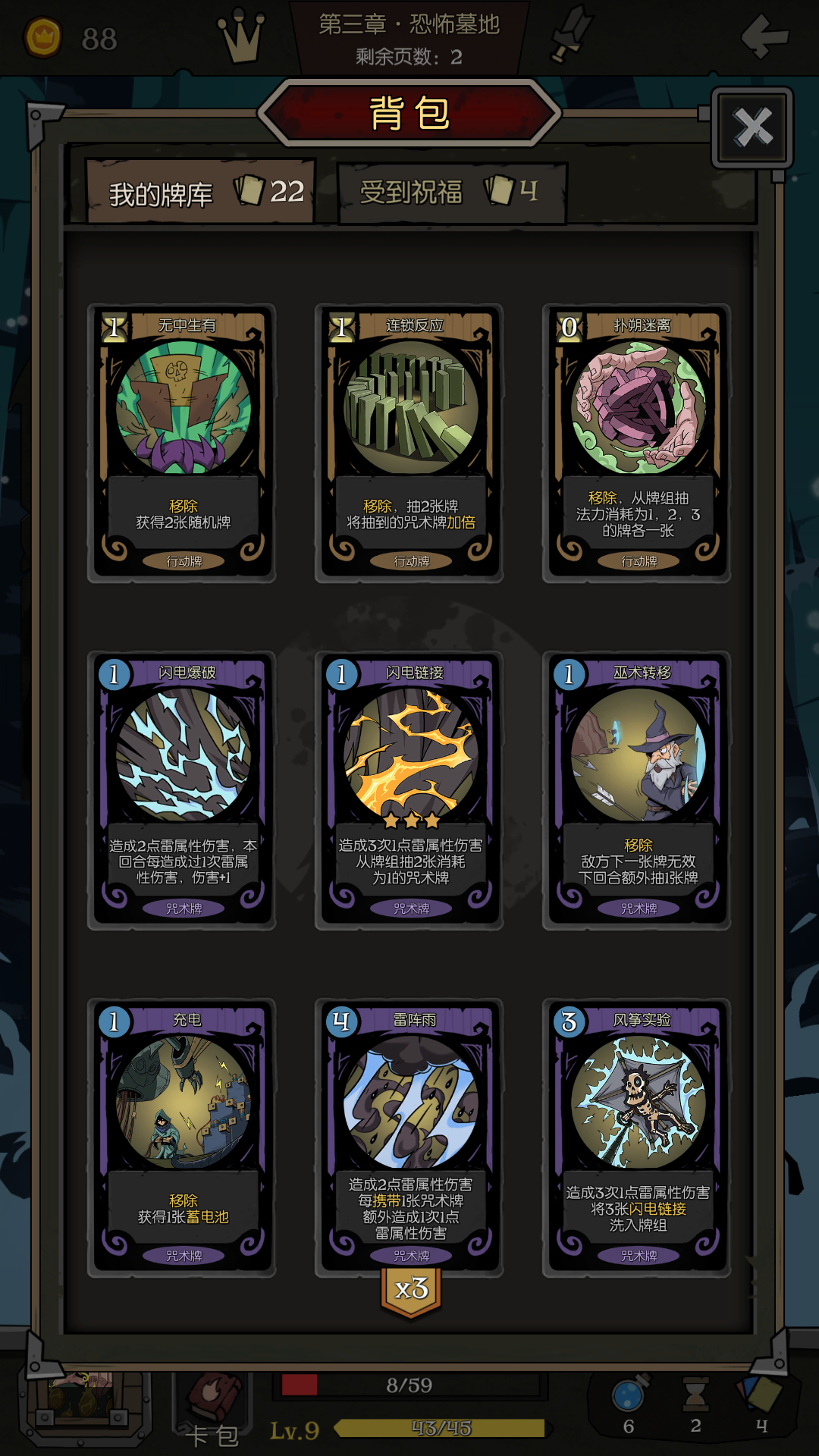Tap the blue mana orb icon
819x1456 pixels.
tap(629, 1394)
